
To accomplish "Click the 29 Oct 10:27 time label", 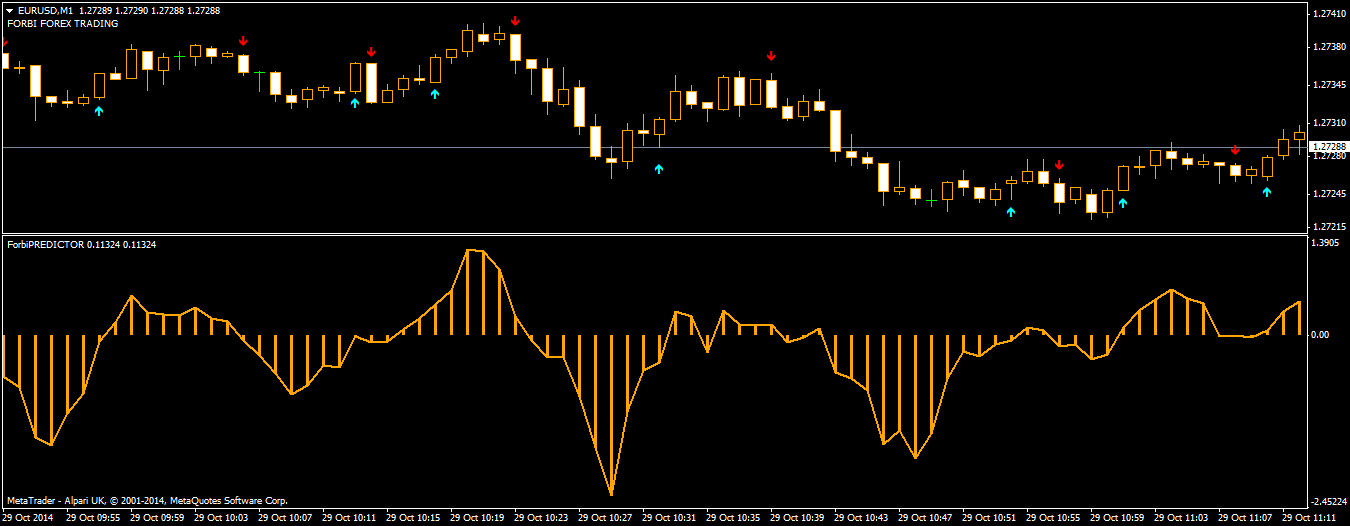I will [606, 518].
